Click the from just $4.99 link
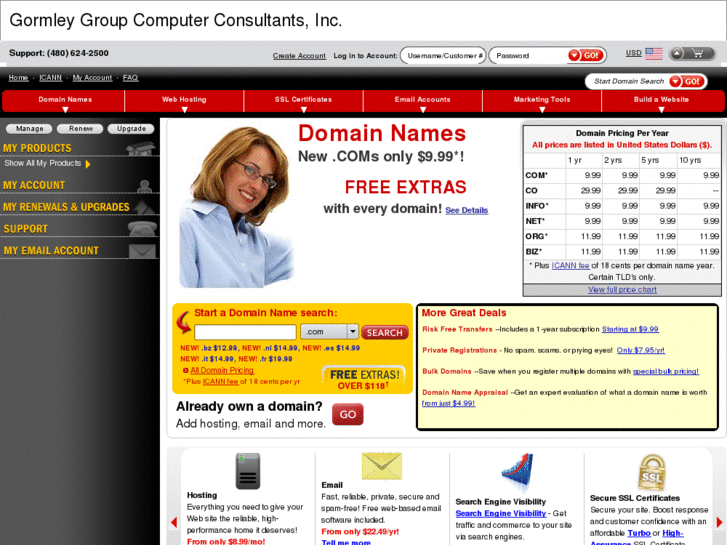Viewport: 727px width, 545px height. (x=448, y=404)
